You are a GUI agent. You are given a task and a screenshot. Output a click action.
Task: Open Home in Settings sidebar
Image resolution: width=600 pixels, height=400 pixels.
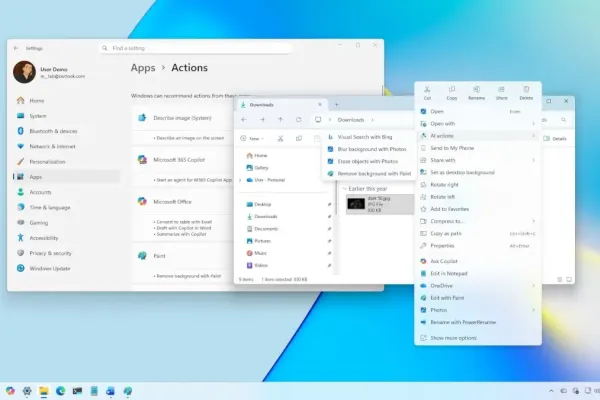pos(66,101)
